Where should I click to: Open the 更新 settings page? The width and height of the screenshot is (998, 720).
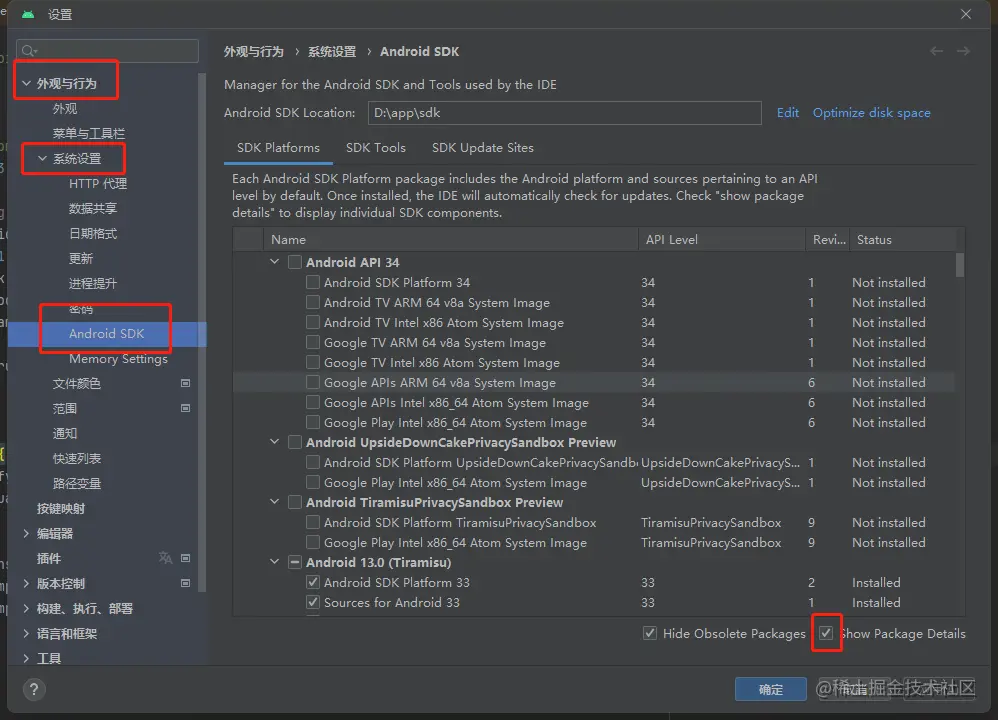click(x=81, y=258)
